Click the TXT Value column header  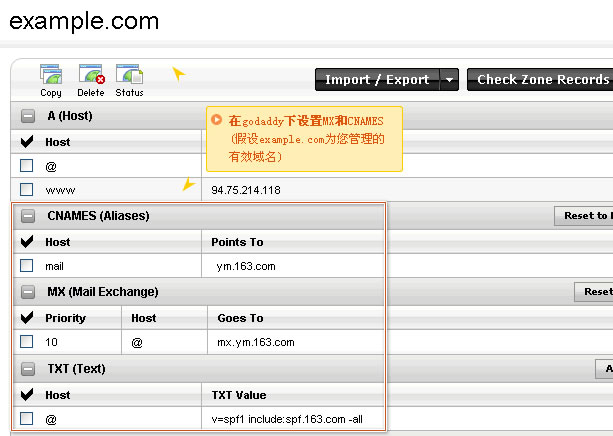tap(239, 395)
